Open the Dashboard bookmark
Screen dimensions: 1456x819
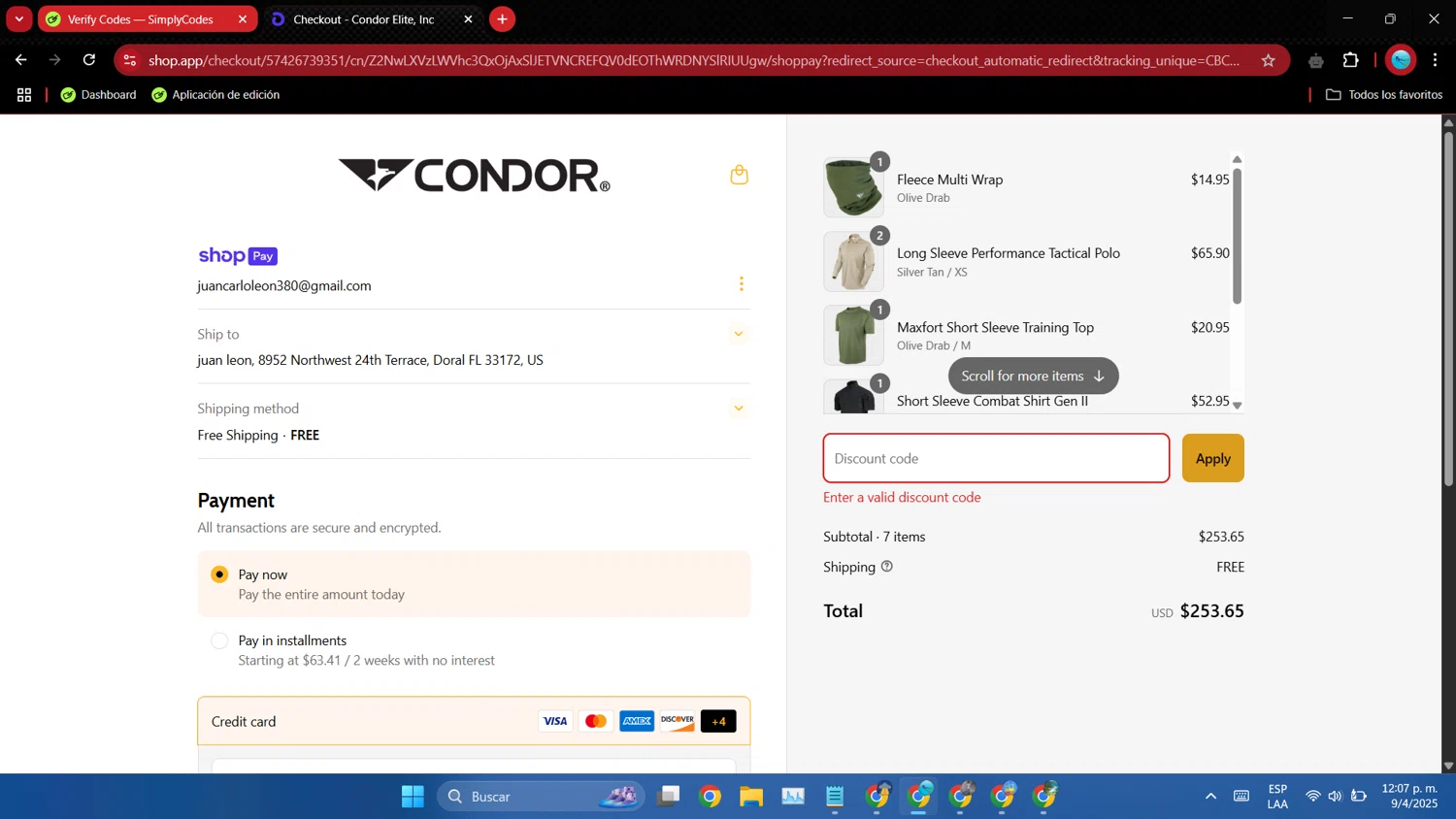point(98,95)
